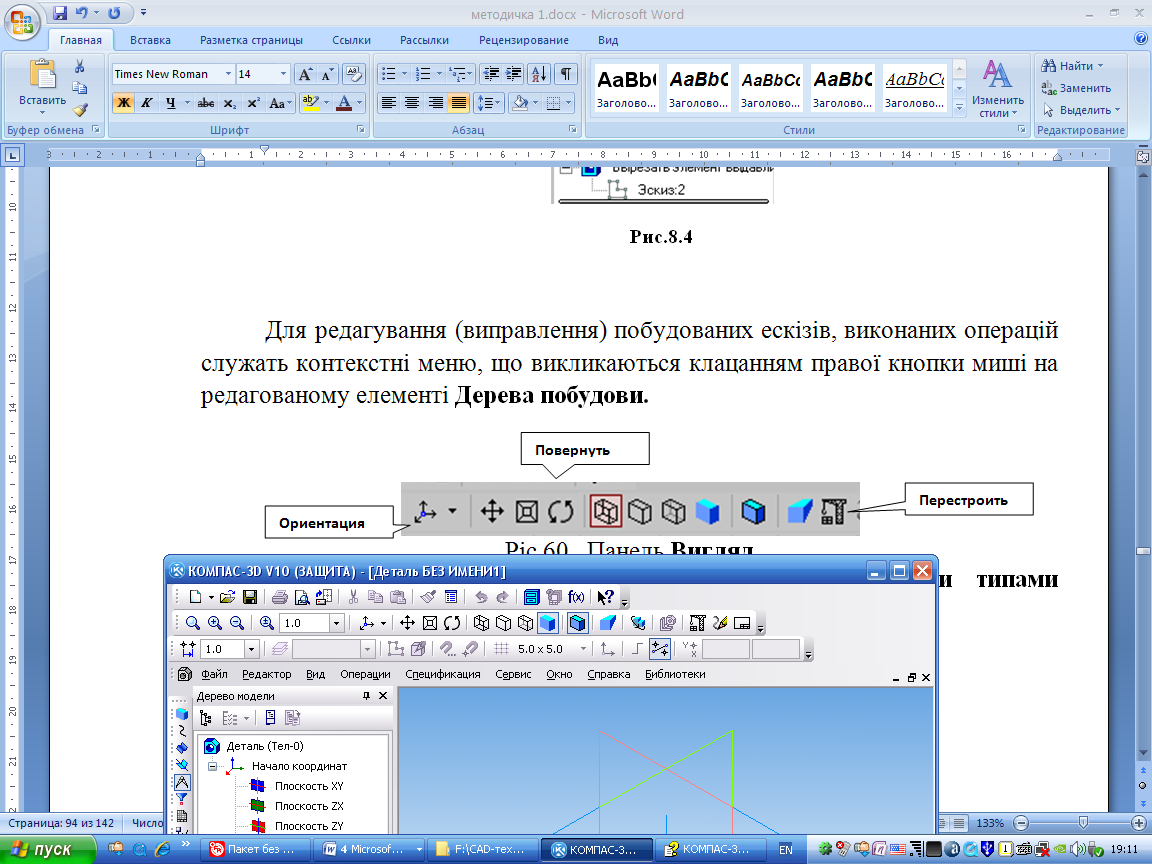Click Zoom Out magnifier in KOMPAS-3D view toolbar

[237, 623]
